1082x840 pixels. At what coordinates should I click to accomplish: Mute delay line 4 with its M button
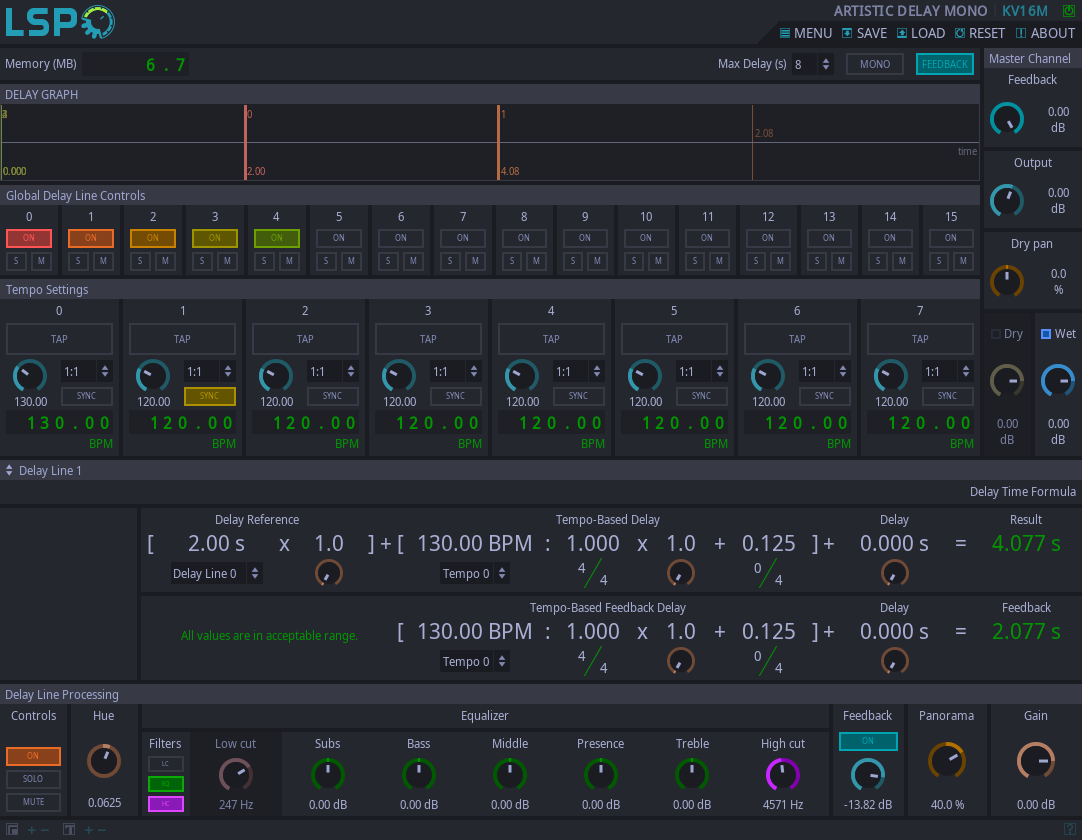coord(289,261)
